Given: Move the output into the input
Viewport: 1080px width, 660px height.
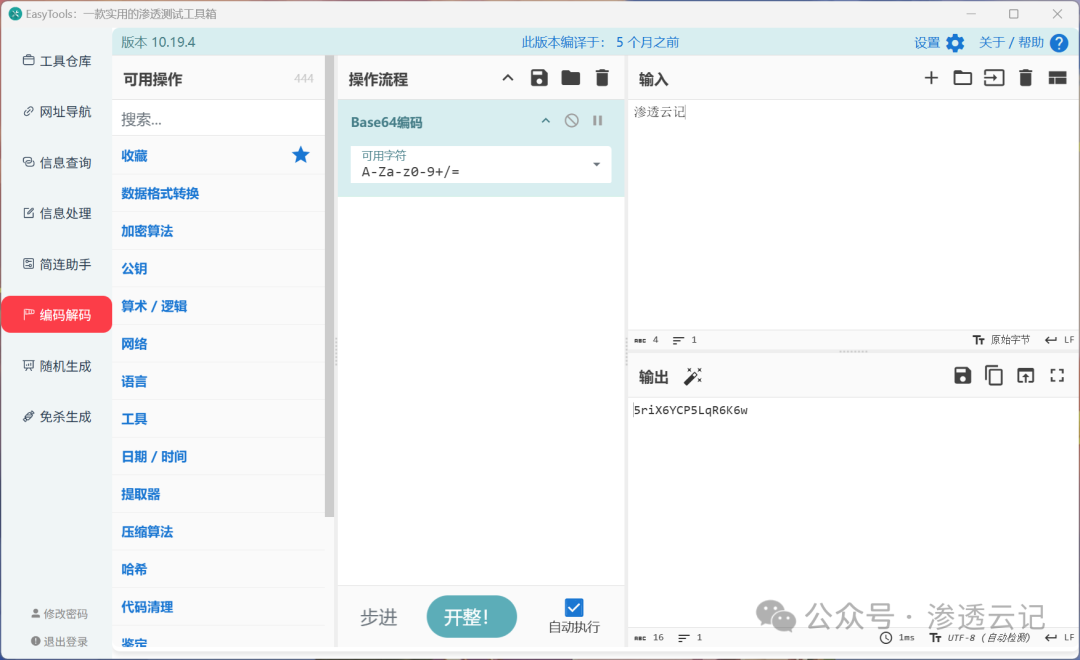Looking at the screenshot, I should tap(1026, 375).
